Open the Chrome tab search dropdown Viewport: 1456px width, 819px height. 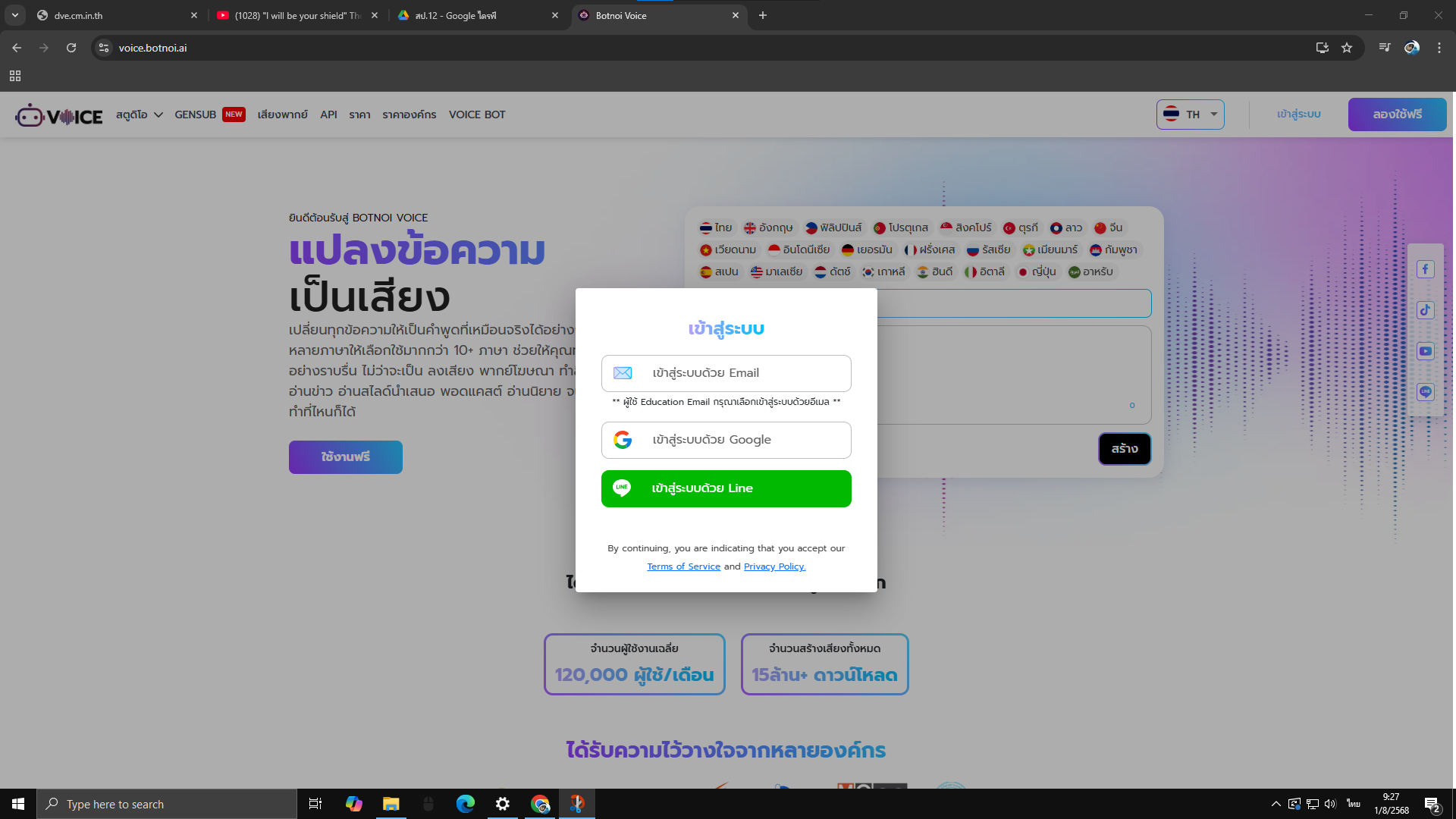(15, 15)
